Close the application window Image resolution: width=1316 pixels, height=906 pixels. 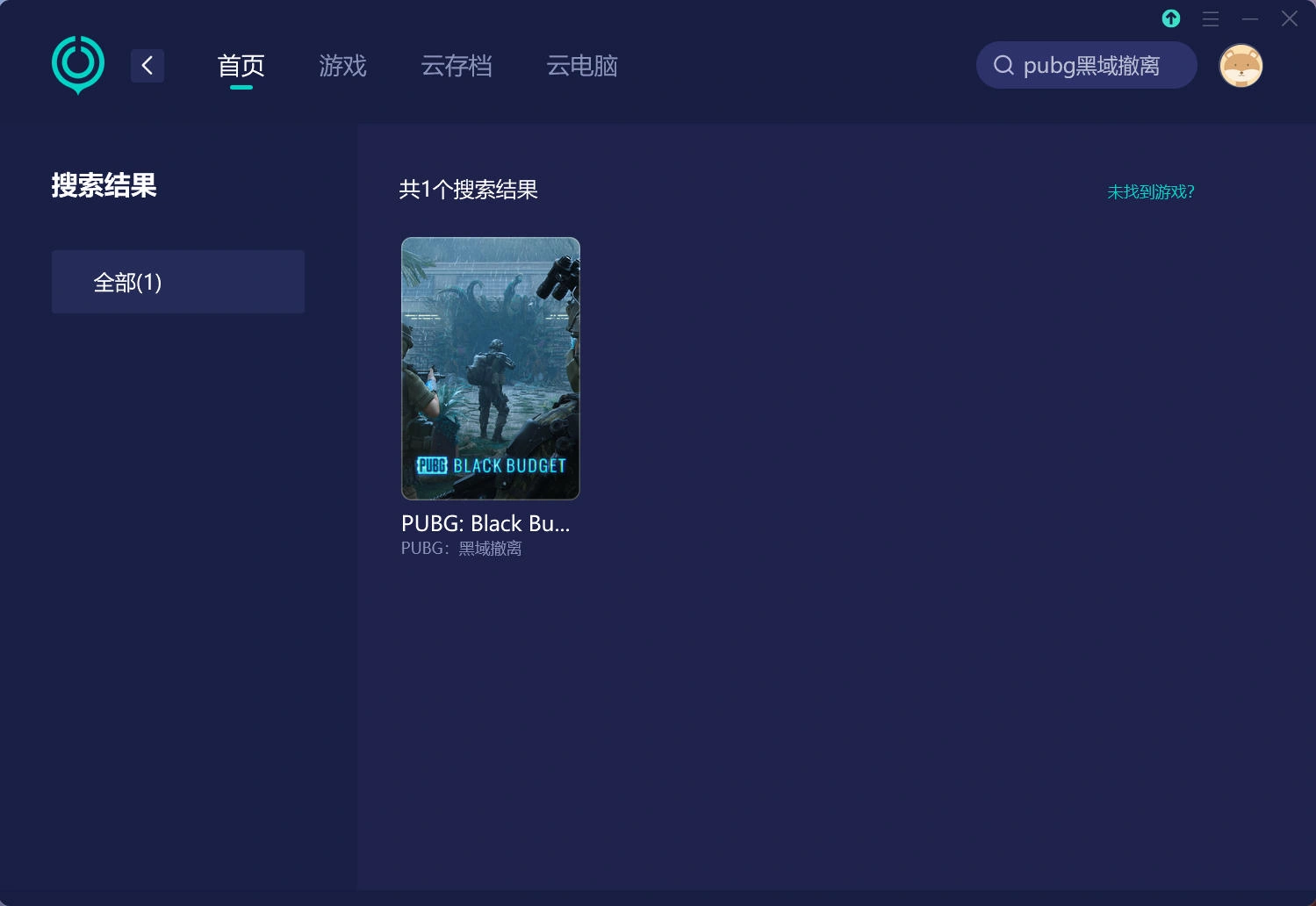[x=1289, y=18]
